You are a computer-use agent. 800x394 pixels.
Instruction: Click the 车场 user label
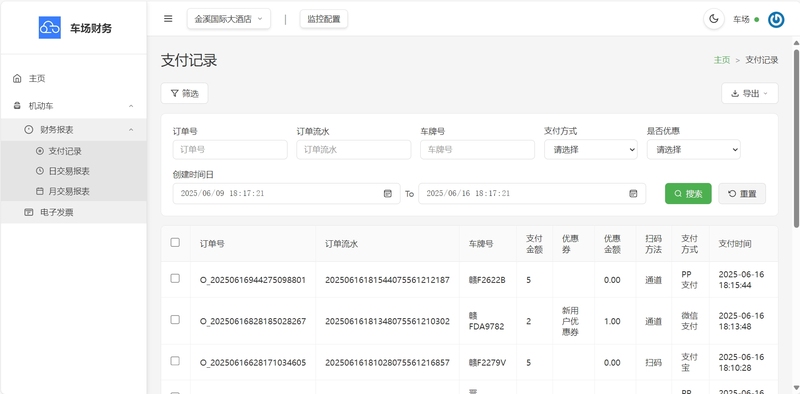point(741,19)
